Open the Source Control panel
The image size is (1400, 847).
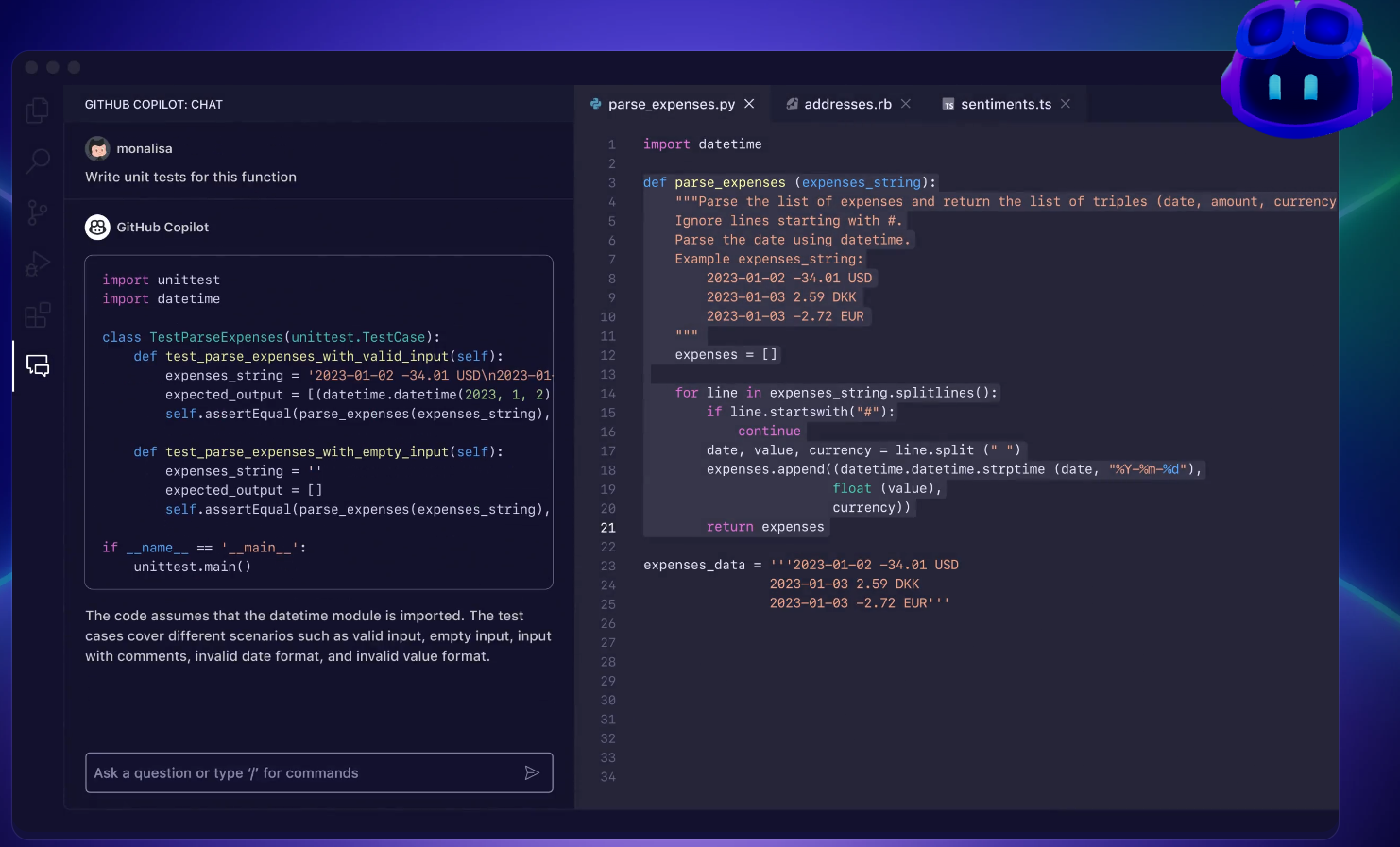coord(37,212)
